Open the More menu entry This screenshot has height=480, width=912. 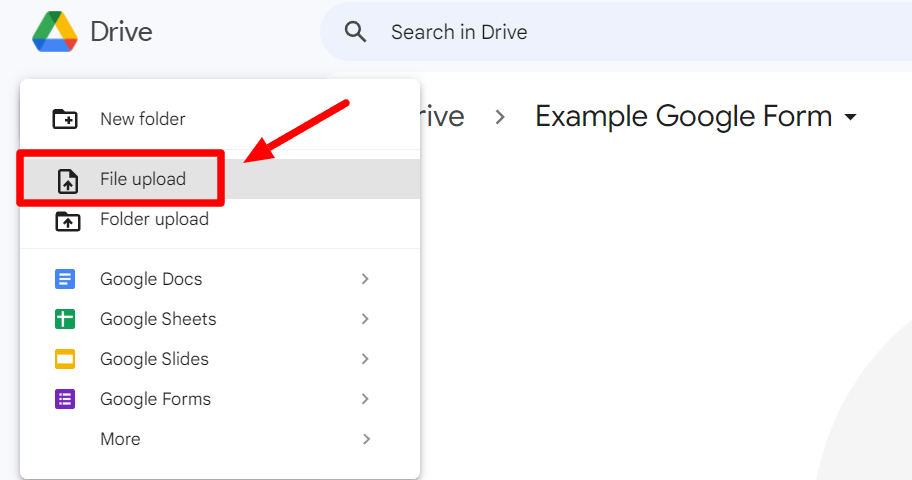(x=220, y=439)
